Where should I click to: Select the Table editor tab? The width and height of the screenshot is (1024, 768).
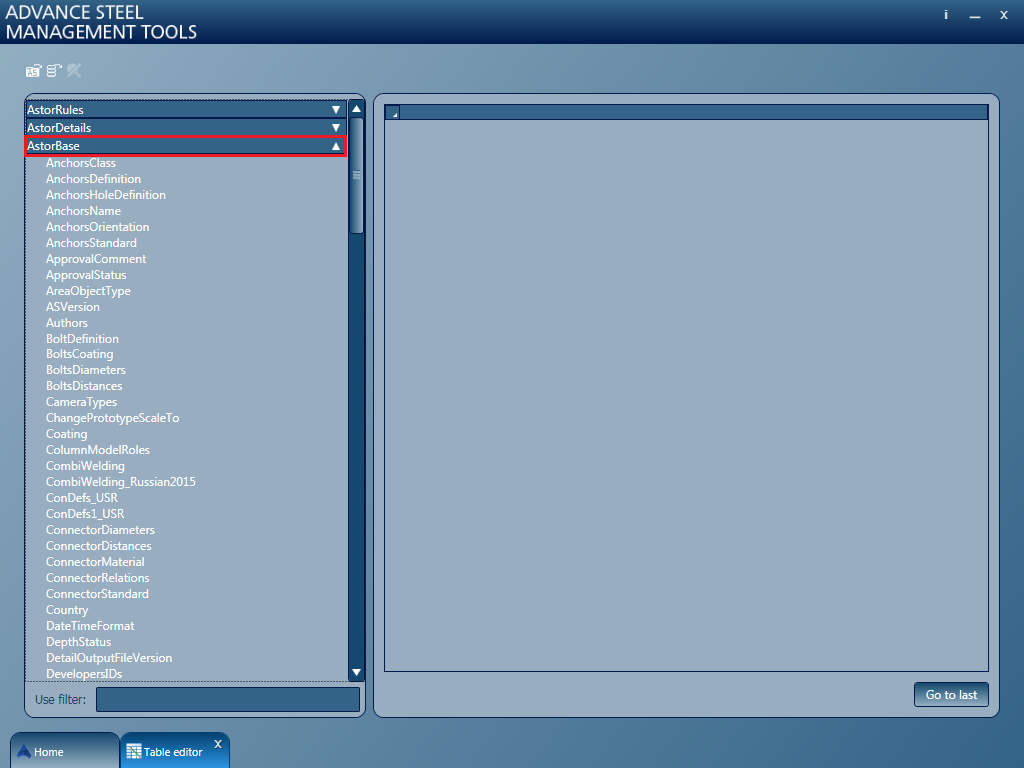173,752
